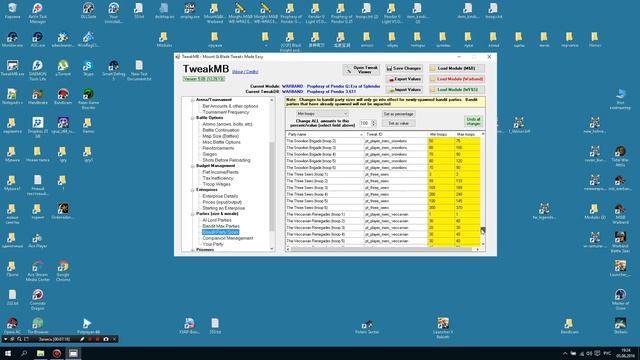Click Load Module (M&B) button
Image resolution: width=640 pixels, height=360 pixels.
pos(456,68)
